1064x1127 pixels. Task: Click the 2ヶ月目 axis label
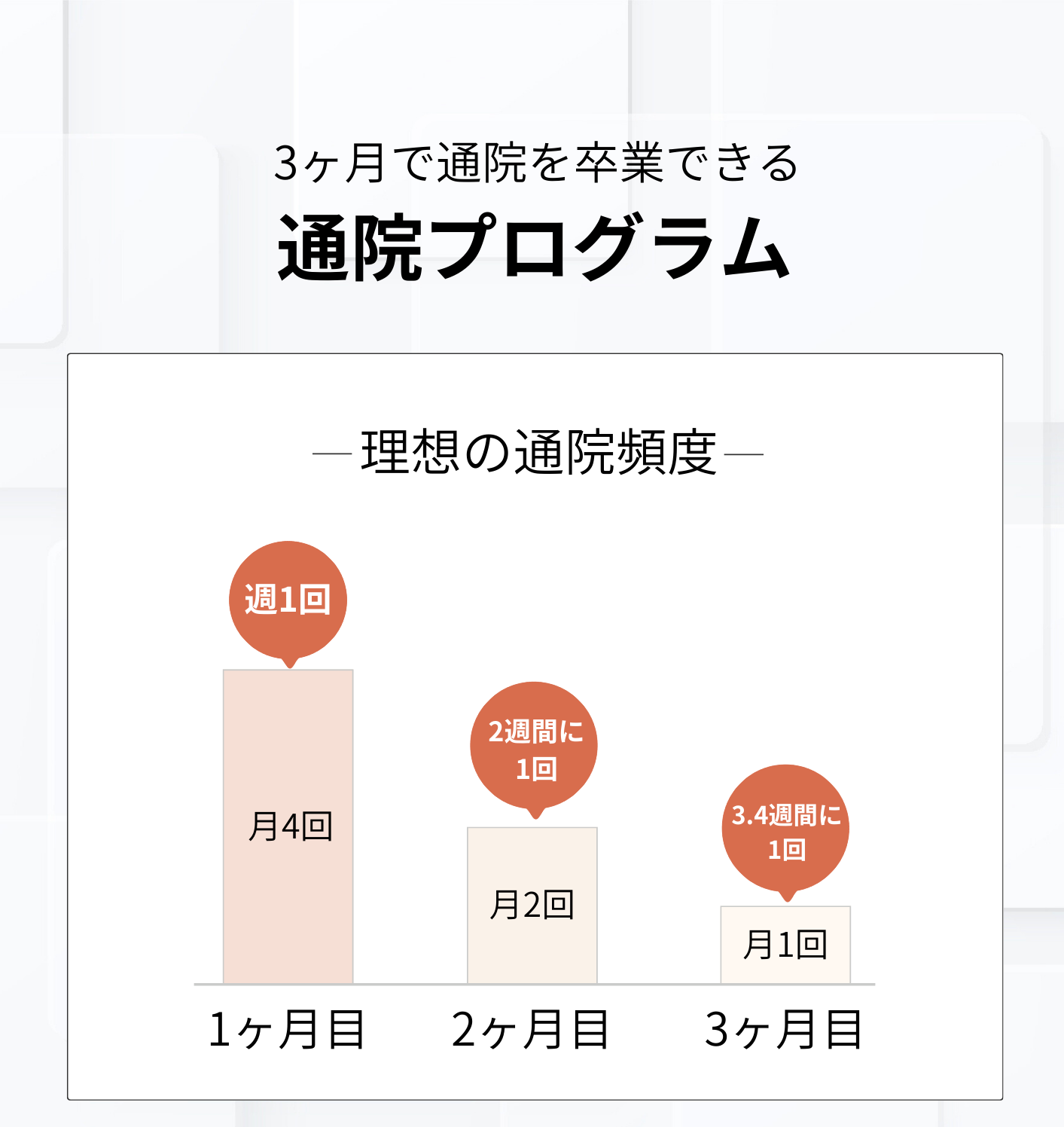point(531,1030)
